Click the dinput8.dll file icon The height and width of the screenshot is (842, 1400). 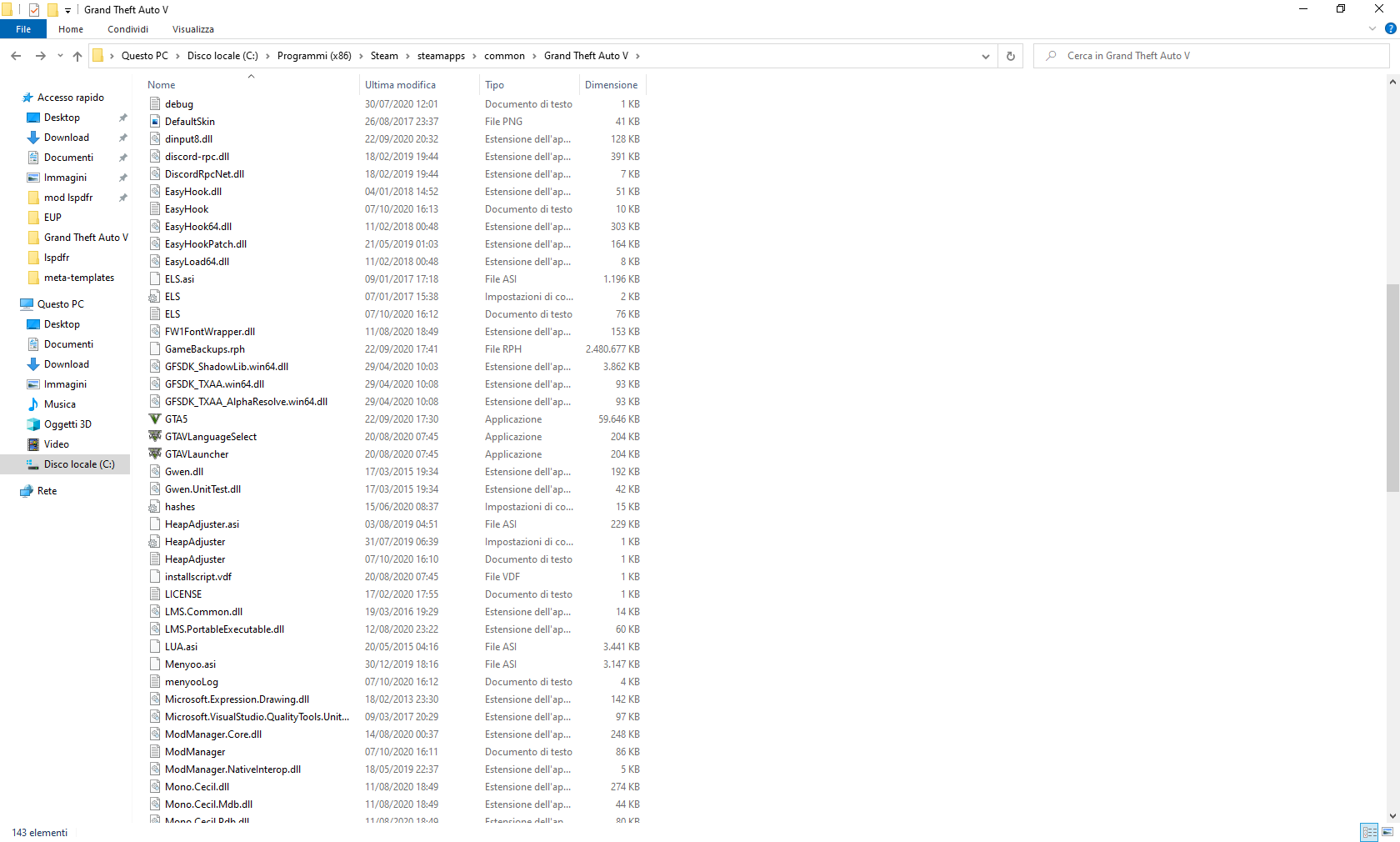155,139
